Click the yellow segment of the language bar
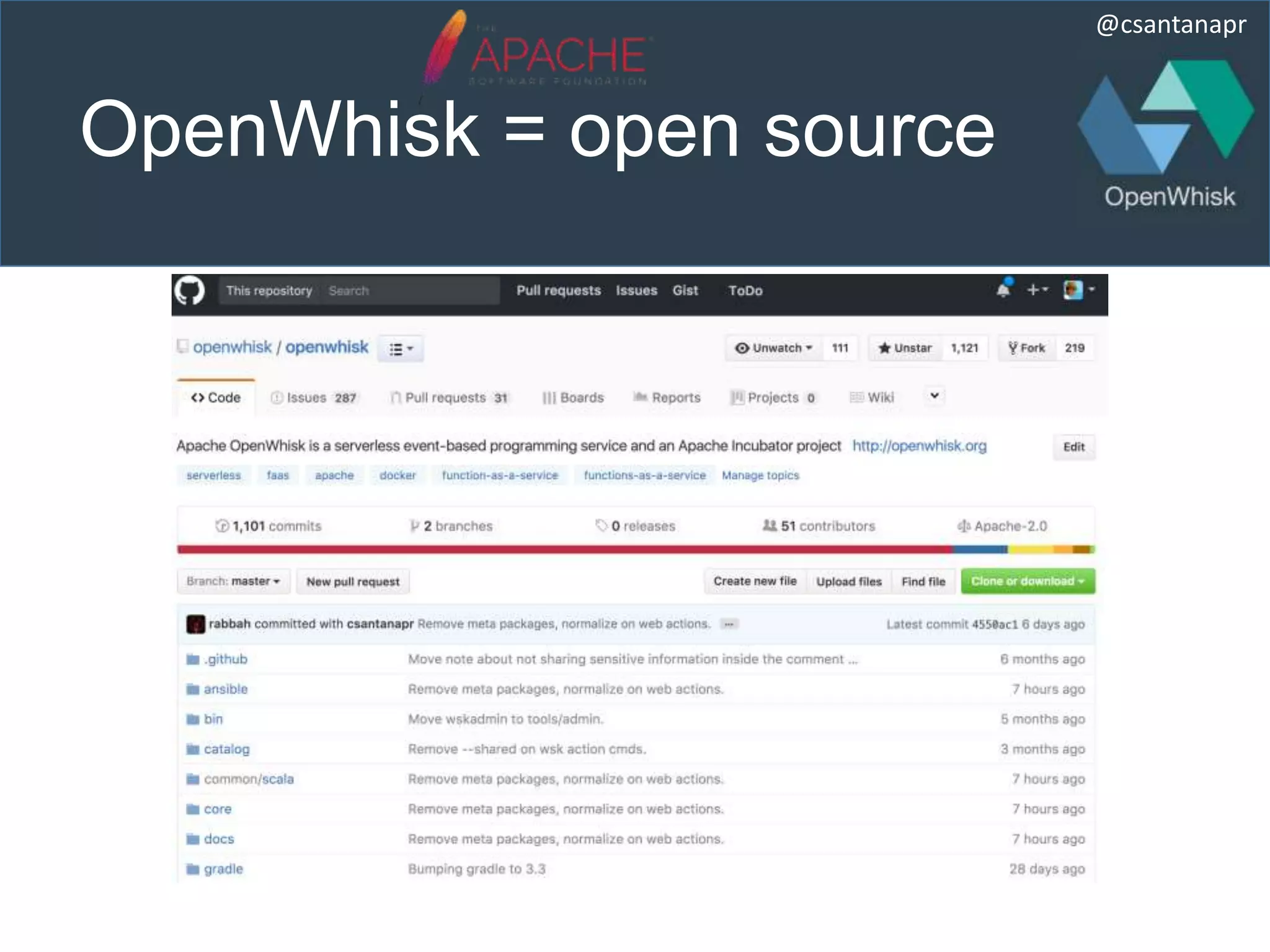 pos(1031,549)
